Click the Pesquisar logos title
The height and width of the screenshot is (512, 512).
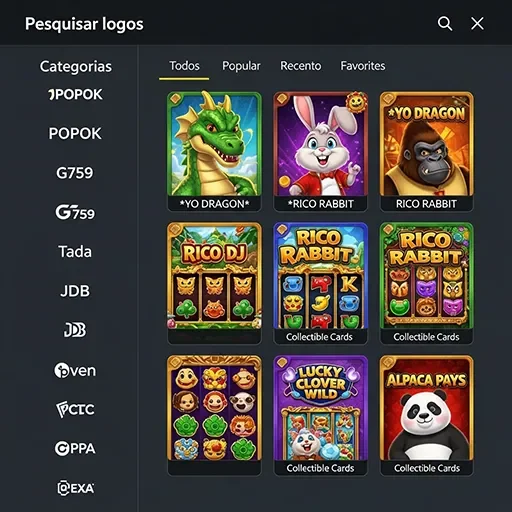[x=84, y=24]
